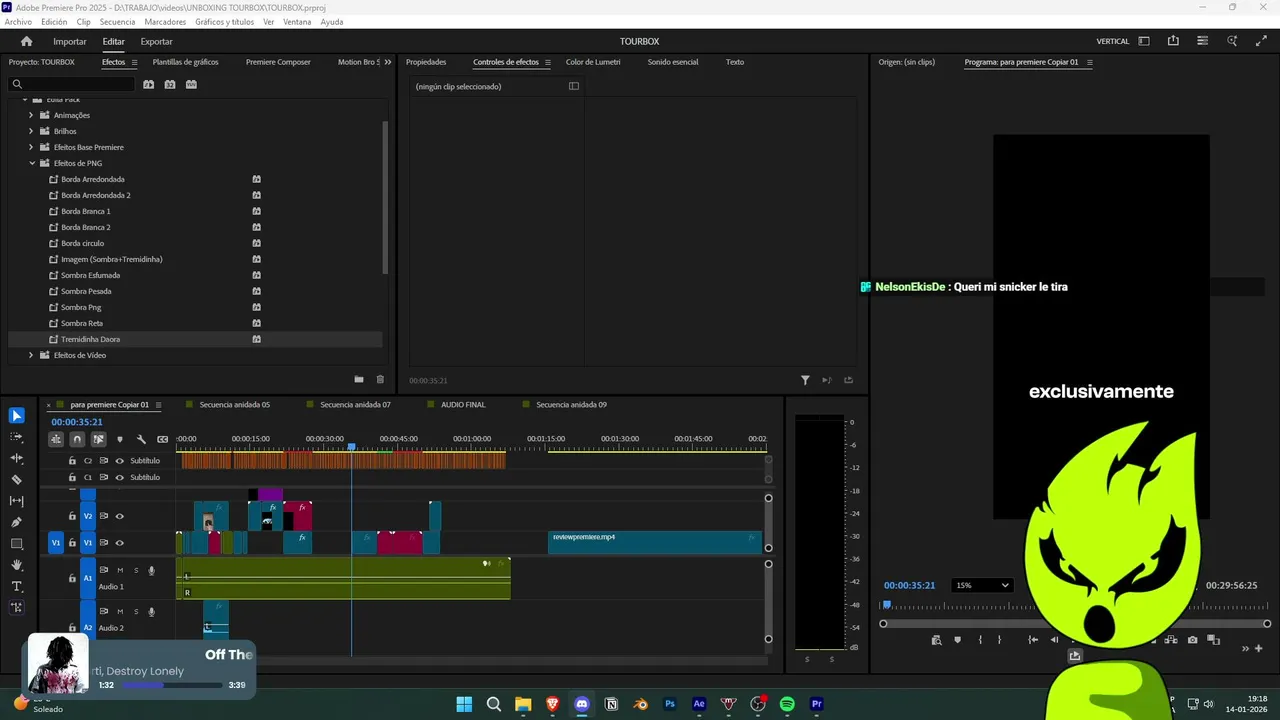
Task: Expand the Animações folder
Action: (31, 115)
